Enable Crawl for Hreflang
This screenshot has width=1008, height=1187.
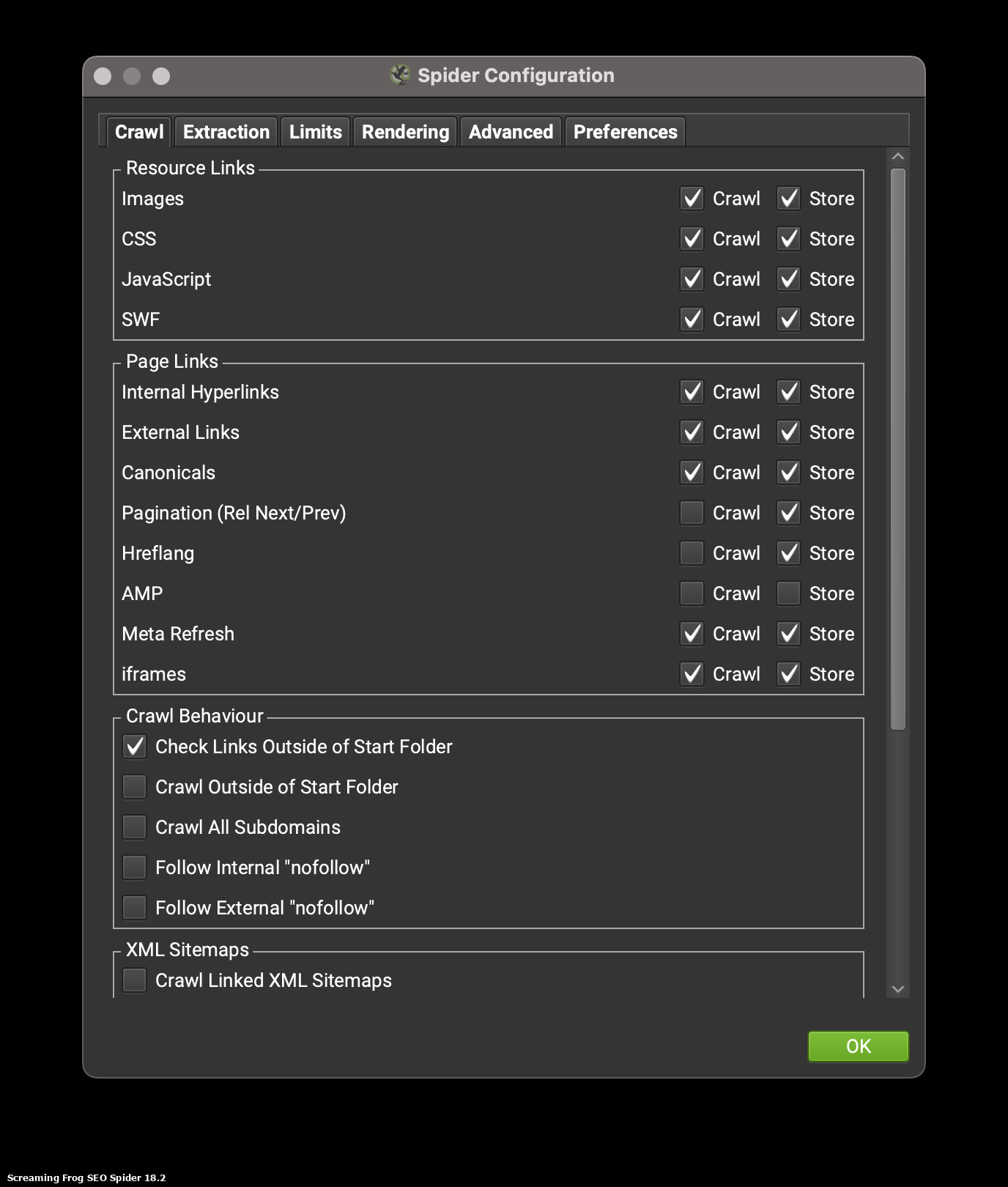point(692,553)
